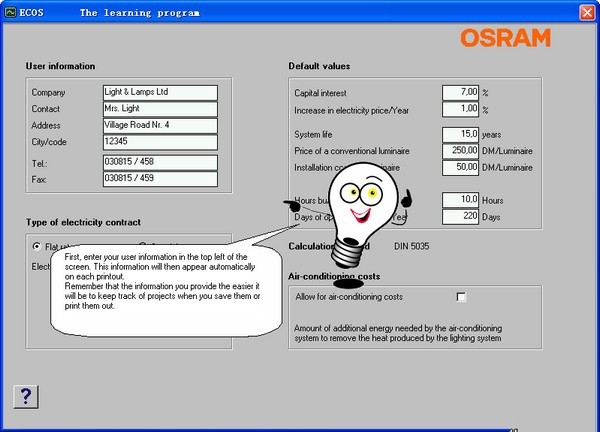Screen dimensions: 600x432
Task: Click the speech bubble help text
Action: [162, 281]
